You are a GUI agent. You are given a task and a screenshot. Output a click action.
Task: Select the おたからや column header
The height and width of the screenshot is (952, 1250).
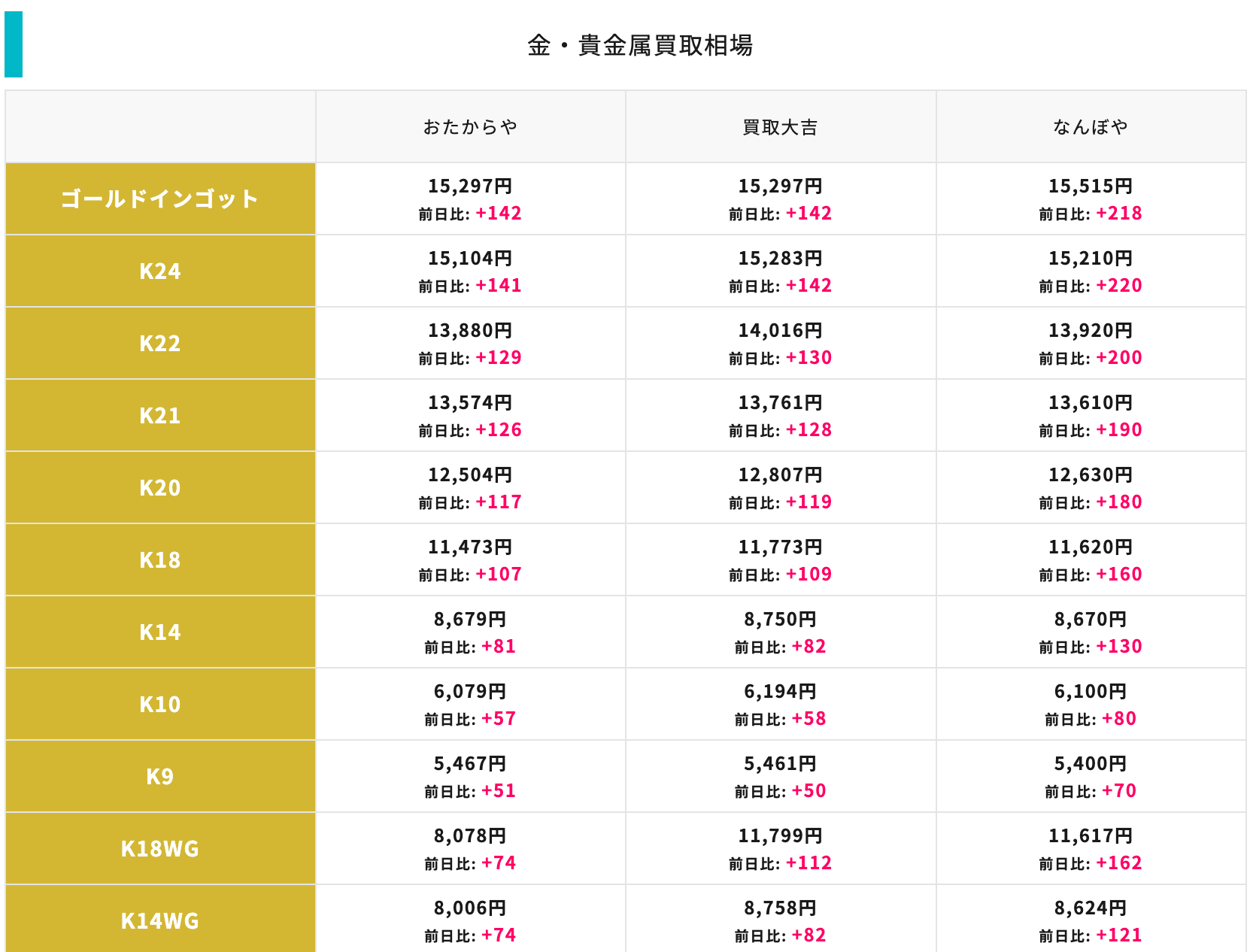click(x=470, y=127)
